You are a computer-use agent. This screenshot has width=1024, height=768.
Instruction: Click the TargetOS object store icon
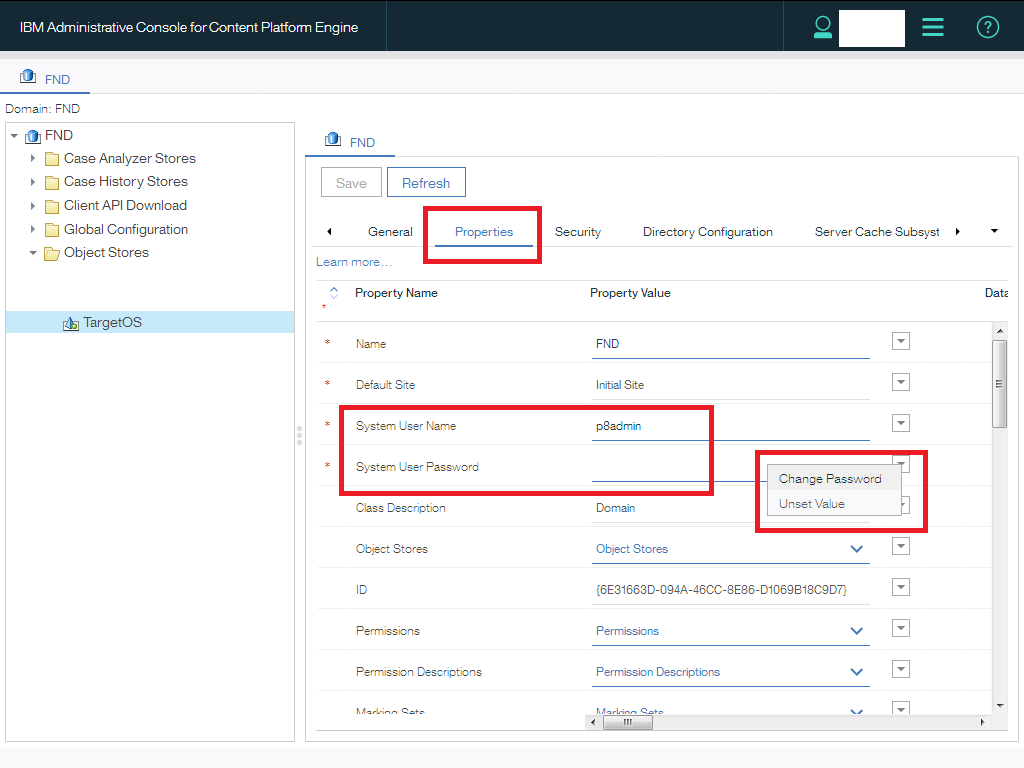pyautogui.click(x=71, y=323)
